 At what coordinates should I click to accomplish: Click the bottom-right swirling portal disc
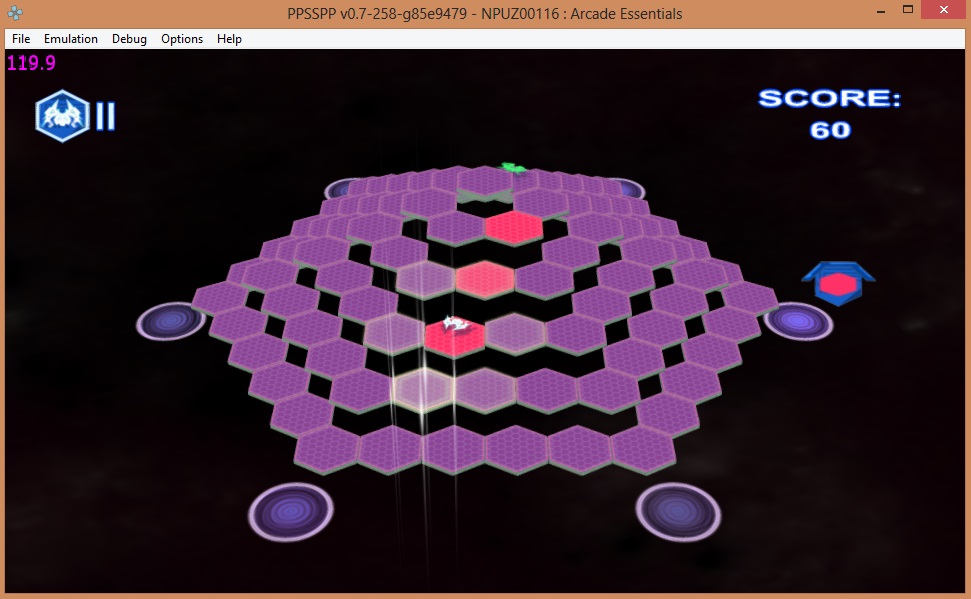click(x=678, y=510)
